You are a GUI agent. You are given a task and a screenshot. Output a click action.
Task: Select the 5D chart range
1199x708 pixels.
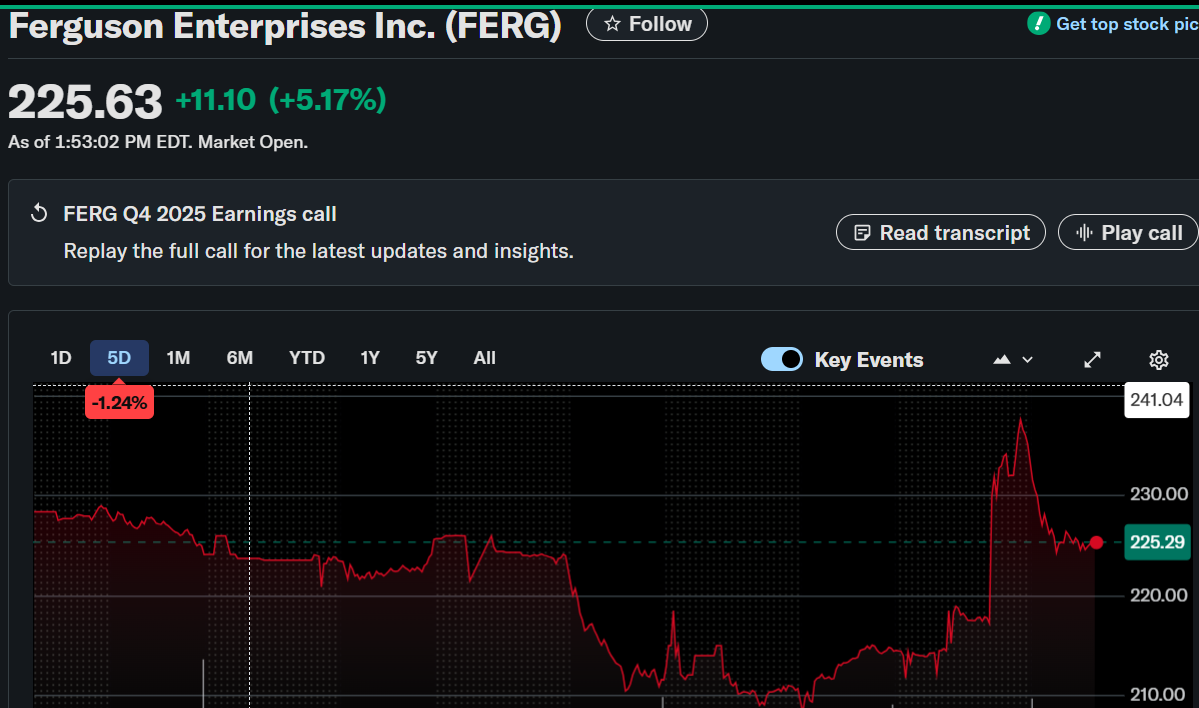point(119,358)
